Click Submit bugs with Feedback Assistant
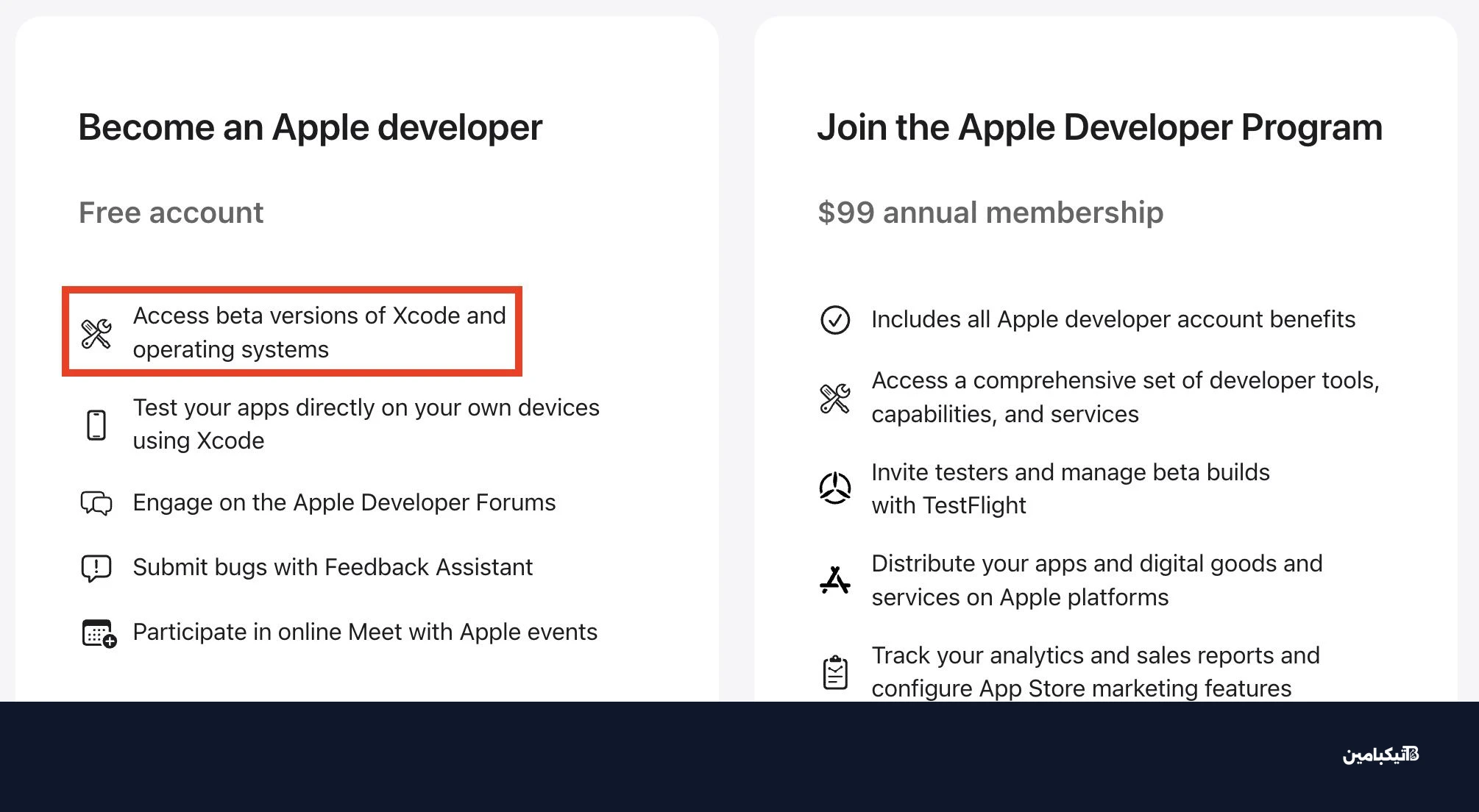 pos(333,567)
